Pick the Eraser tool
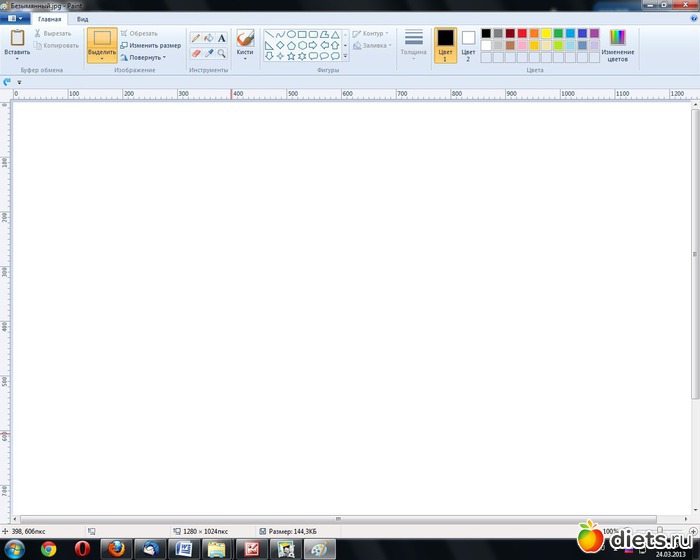Viewport: 700px width, 560px height. point(196,52)
